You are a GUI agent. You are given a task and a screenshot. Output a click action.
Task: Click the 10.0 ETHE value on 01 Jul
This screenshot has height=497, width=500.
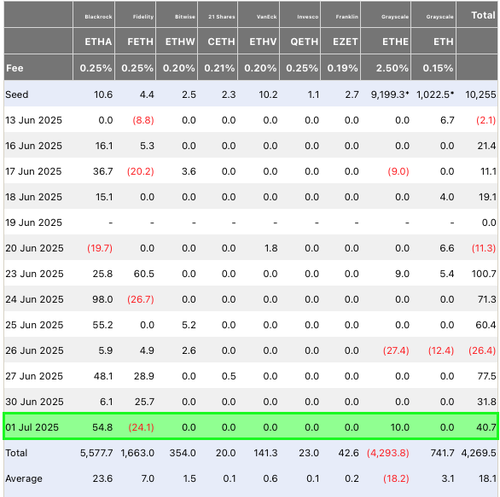400,427
